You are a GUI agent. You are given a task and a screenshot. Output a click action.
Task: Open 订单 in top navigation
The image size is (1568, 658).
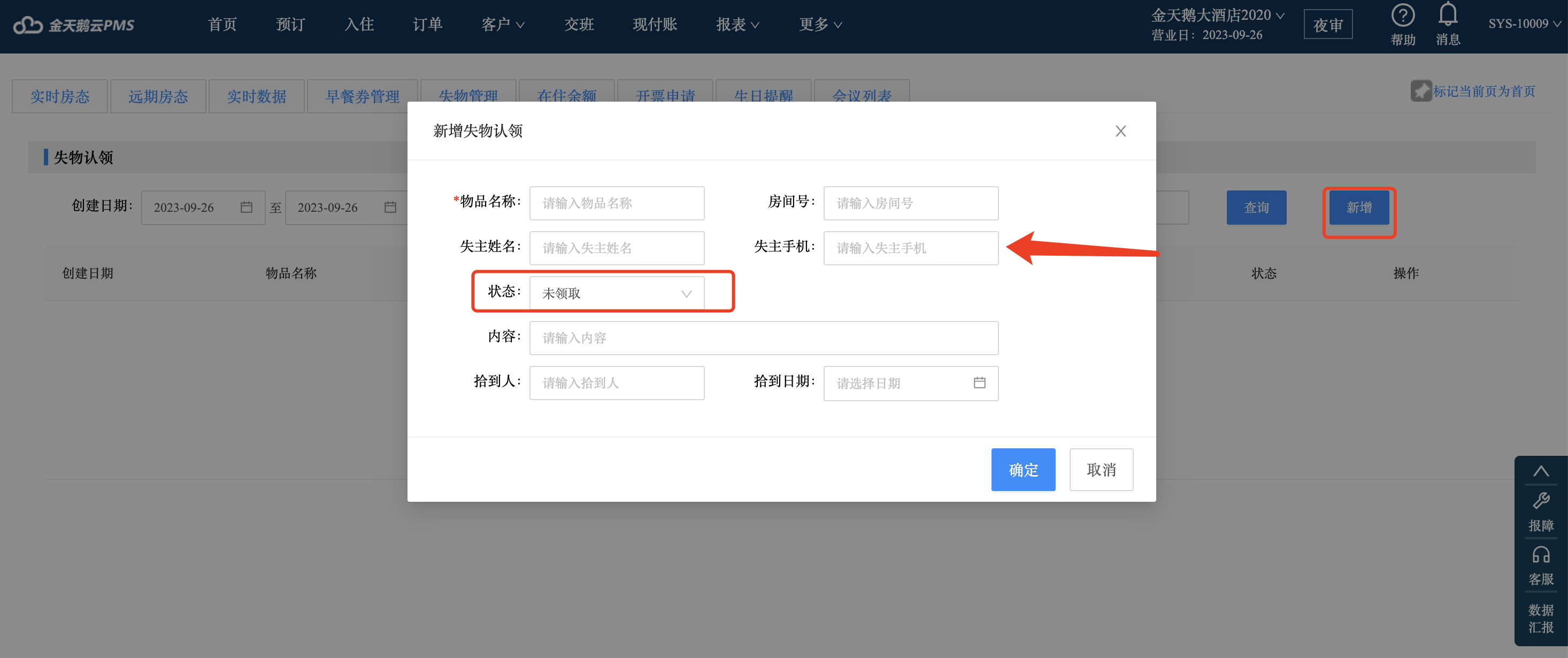427,25
